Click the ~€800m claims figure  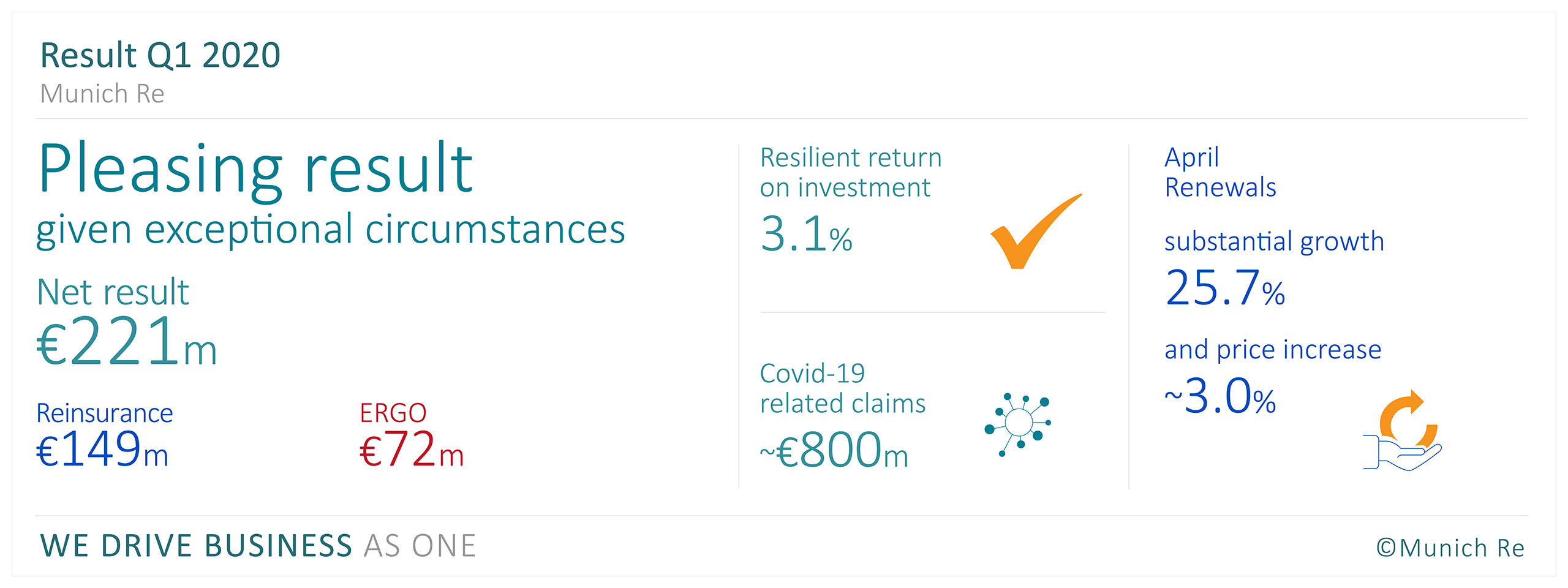point(834,451)
